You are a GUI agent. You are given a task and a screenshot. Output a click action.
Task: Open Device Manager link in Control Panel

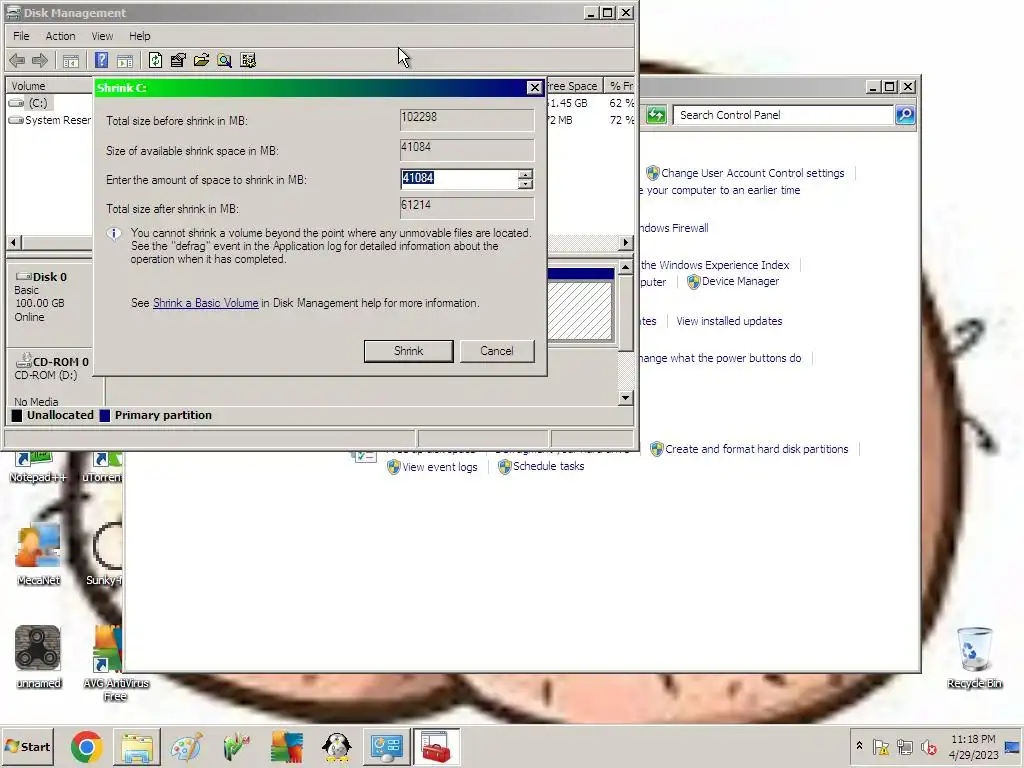click(740, 281)
